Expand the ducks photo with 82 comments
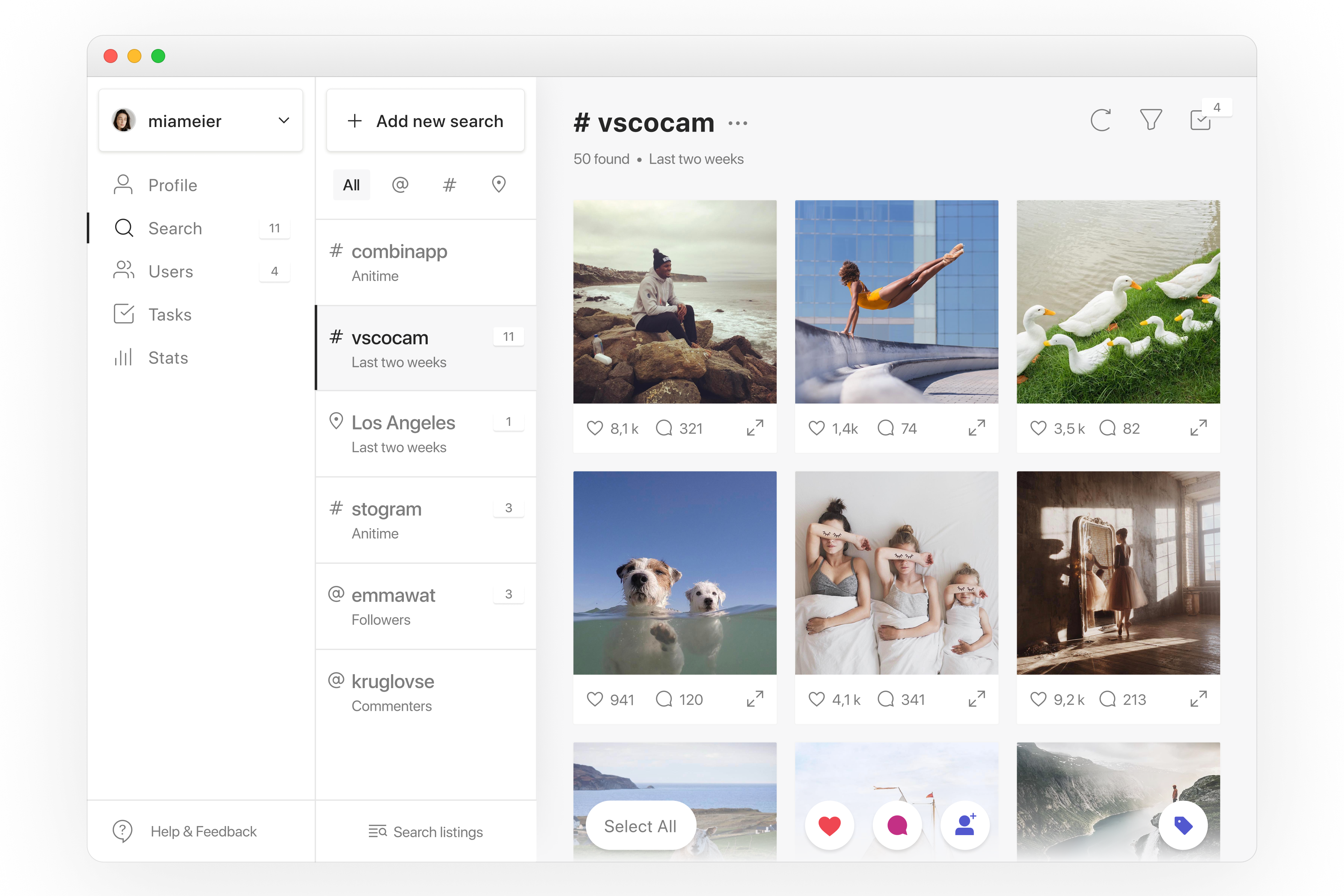The width and height of the screenshot is (1344, 896). point(1198,427)
